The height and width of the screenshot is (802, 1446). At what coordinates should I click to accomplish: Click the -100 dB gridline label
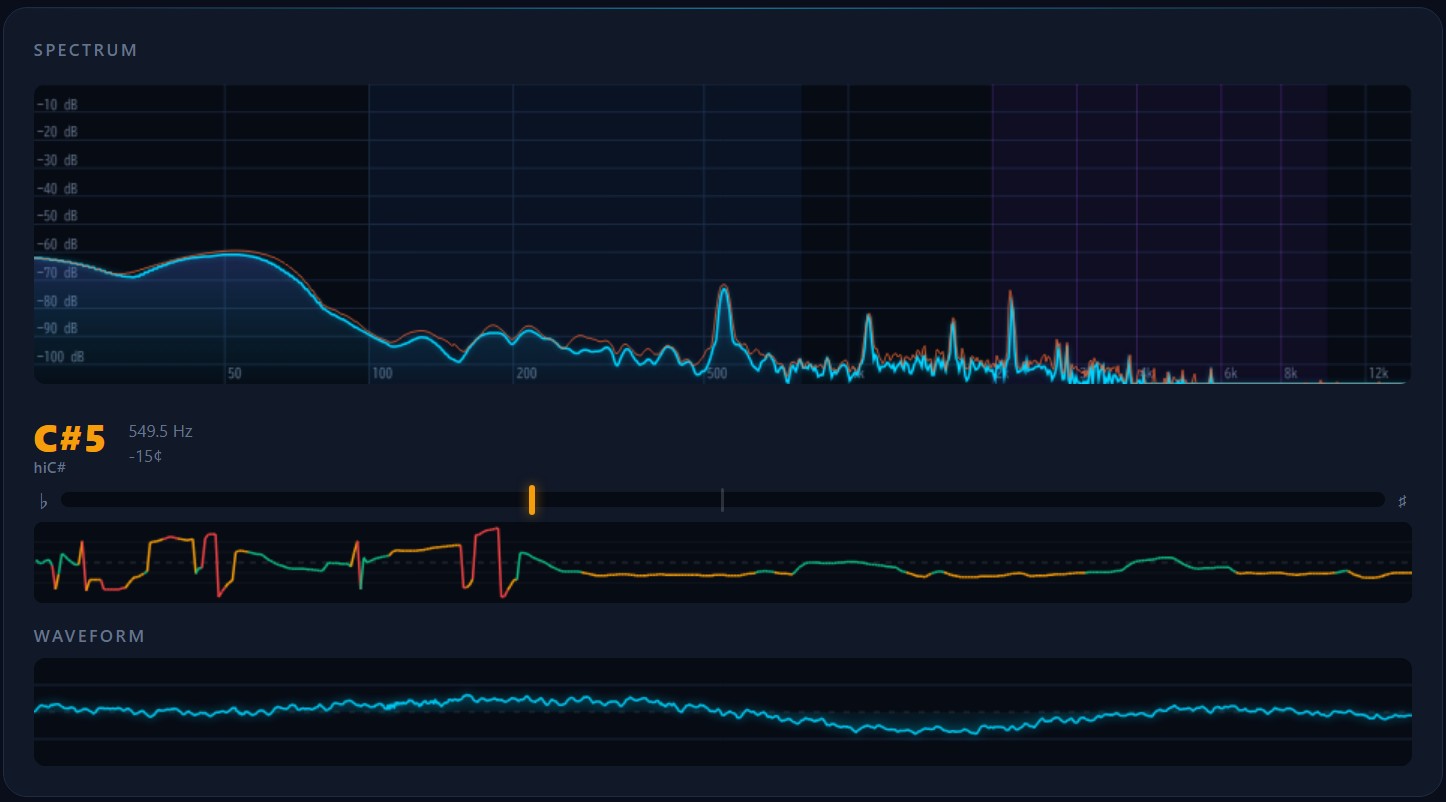60,356
